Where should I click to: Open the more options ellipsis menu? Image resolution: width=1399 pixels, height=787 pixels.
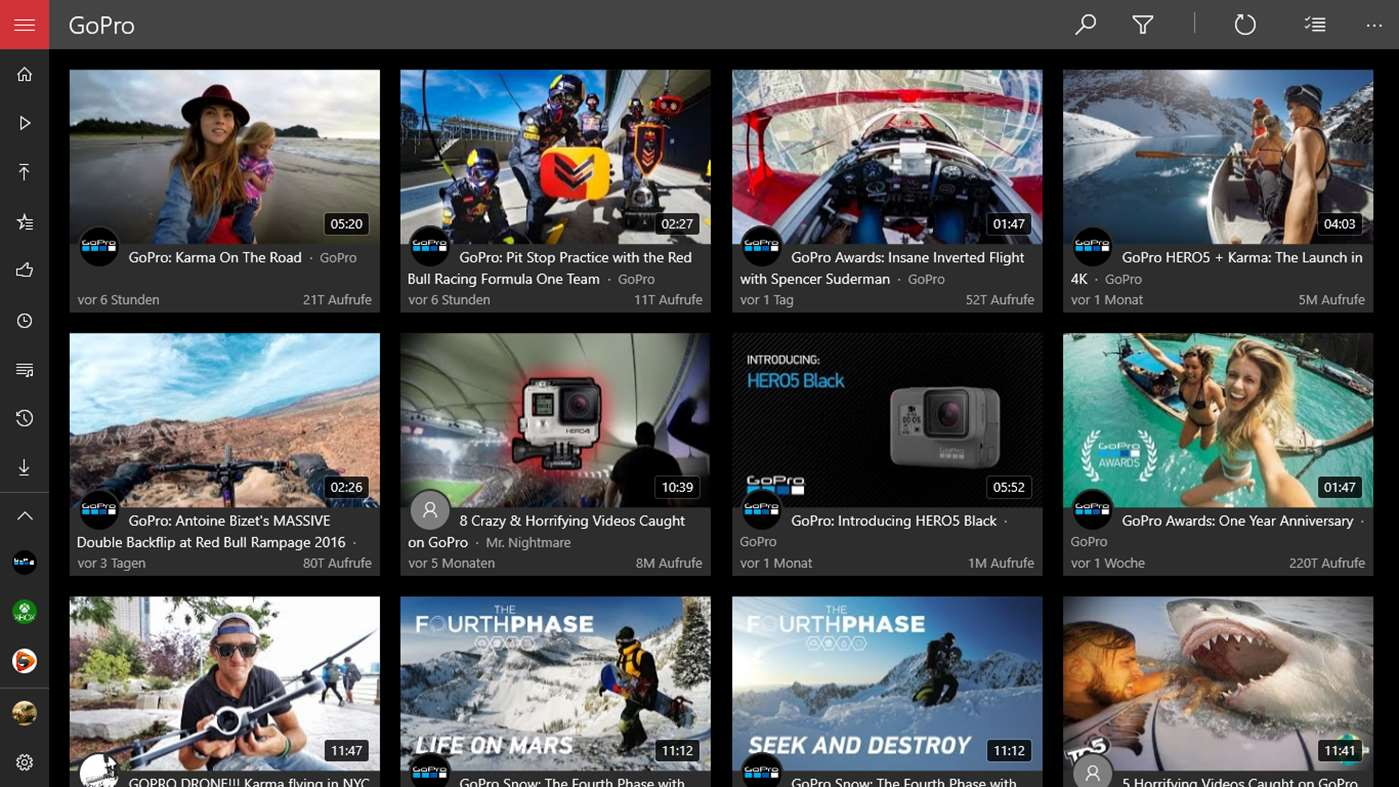tap(1374, 25)
